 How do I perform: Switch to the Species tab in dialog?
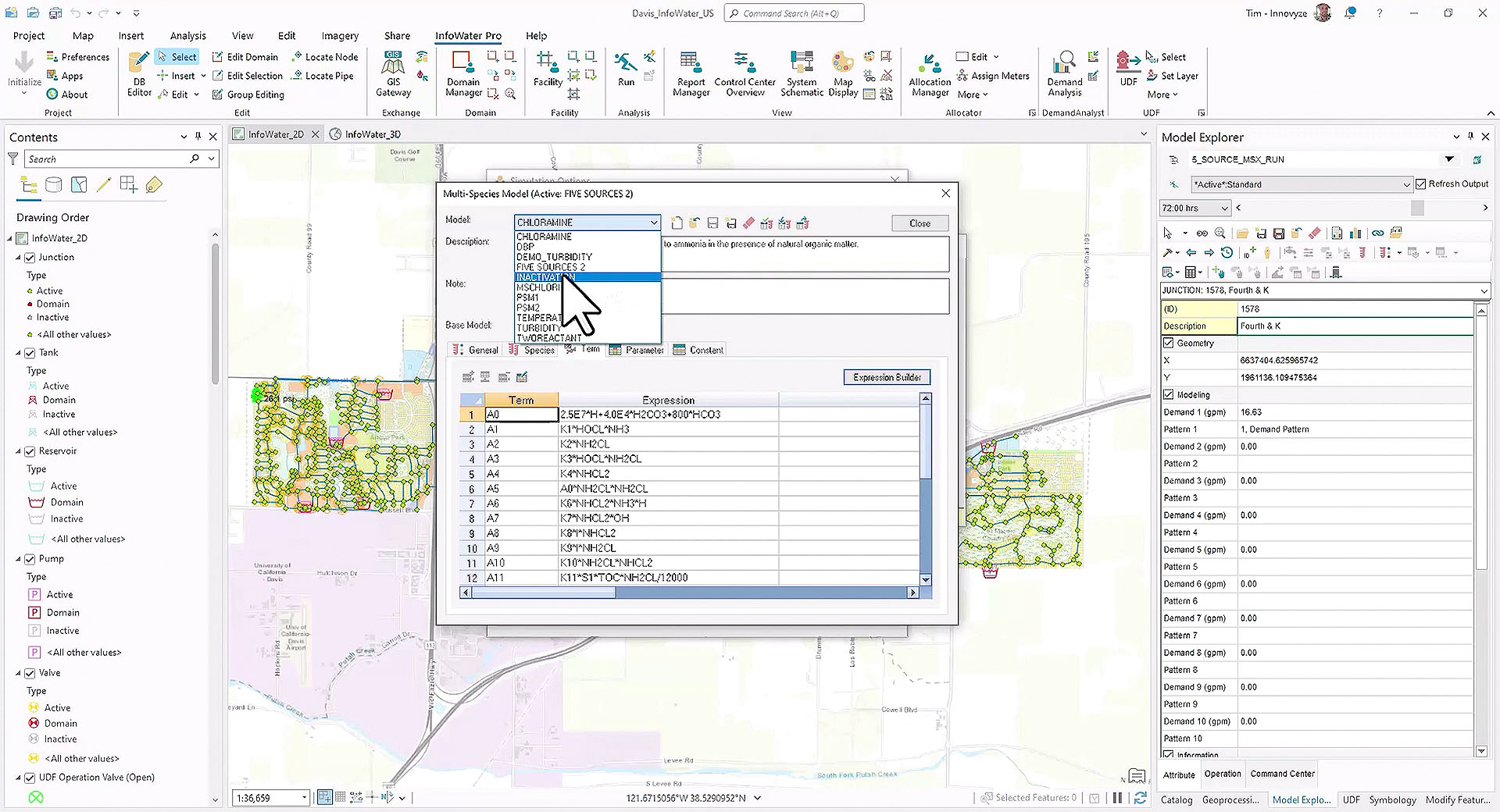(531, 350)
